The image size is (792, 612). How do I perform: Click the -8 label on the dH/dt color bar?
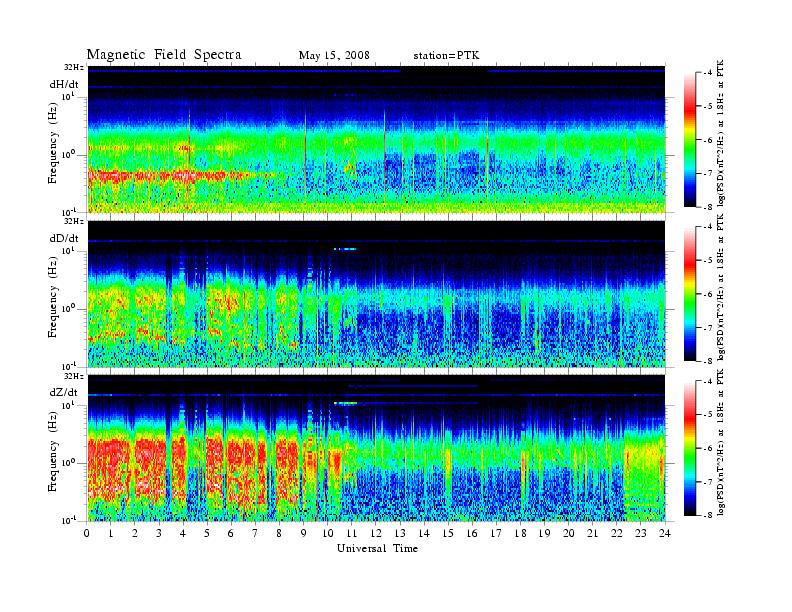tap(707, 207)
